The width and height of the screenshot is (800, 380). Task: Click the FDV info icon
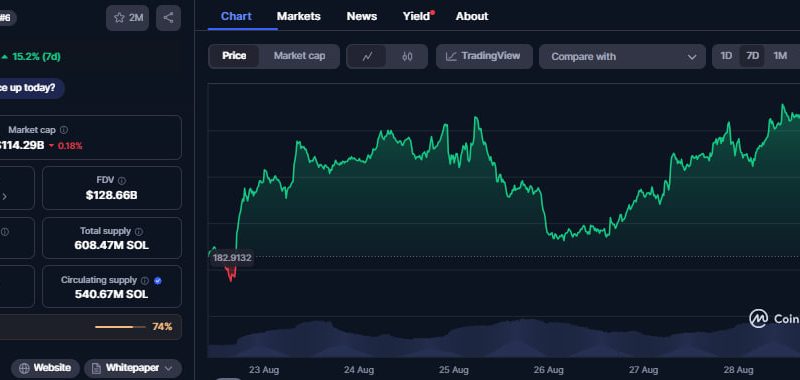point(121,181)
